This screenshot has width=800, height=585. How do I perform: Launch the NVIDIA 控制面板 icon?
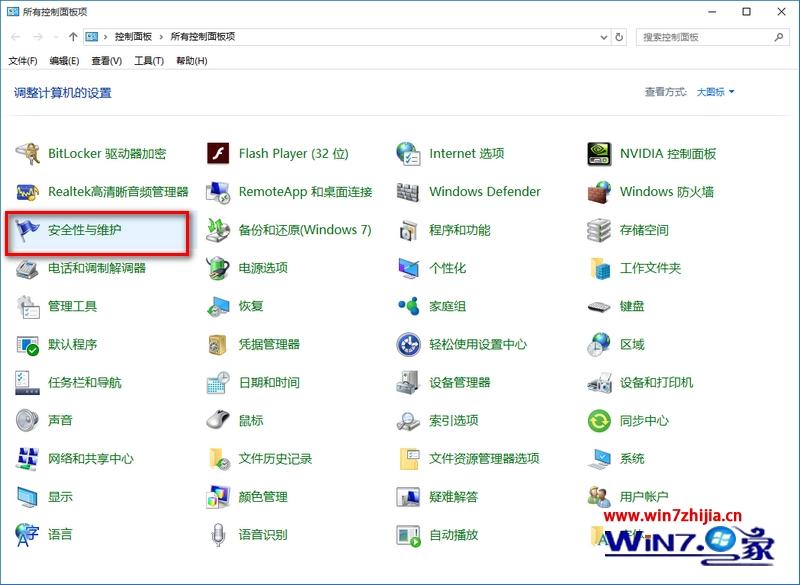click(x=599, y=154)
